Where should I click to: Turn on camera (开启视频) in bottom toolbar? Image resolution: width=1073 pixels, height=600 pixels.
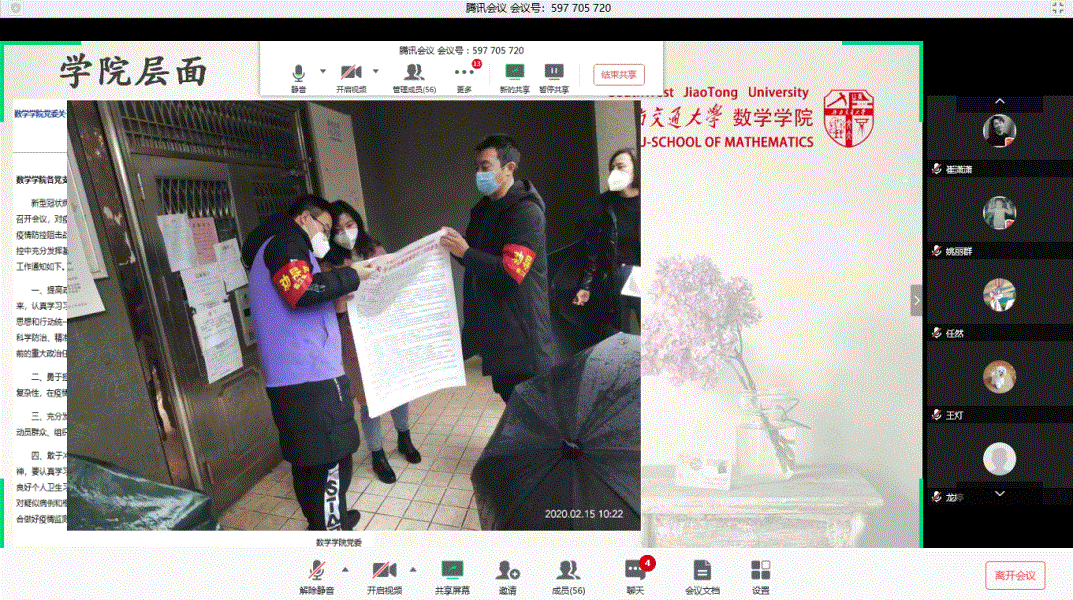pos(384,576)
